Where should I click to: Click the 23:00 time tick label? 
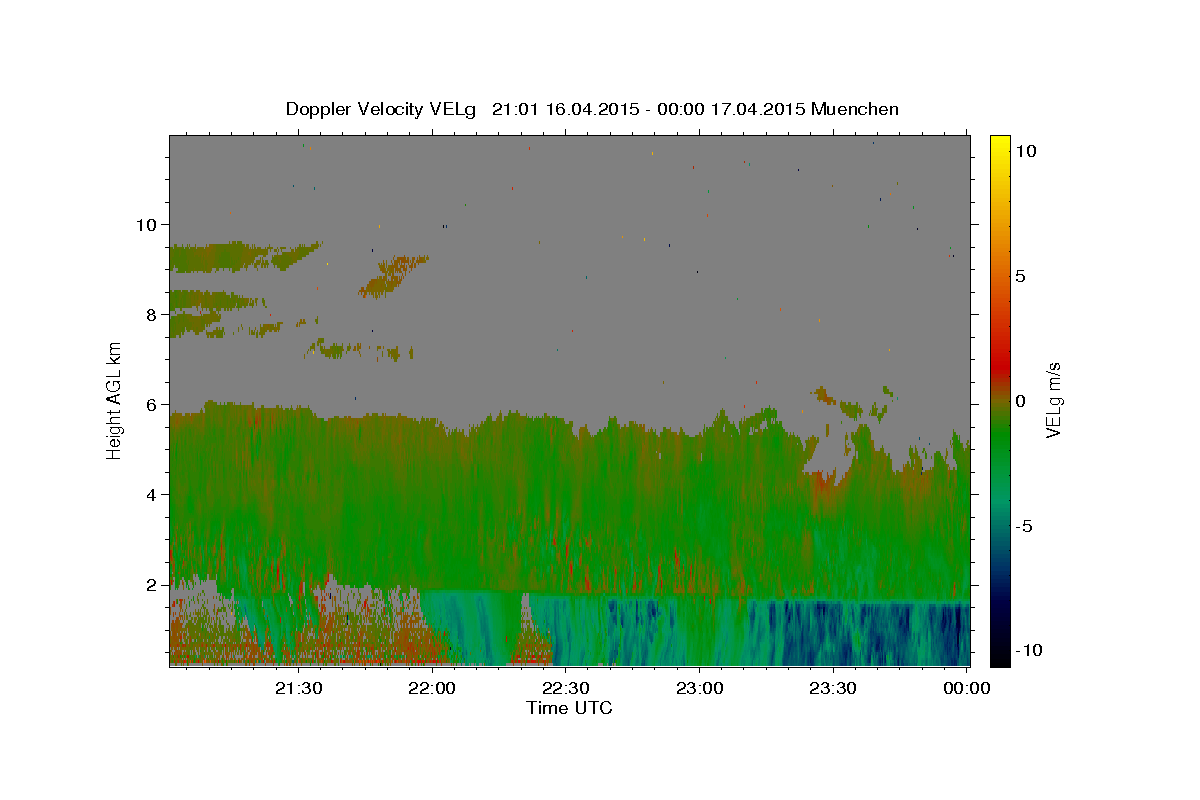point(699,688)
